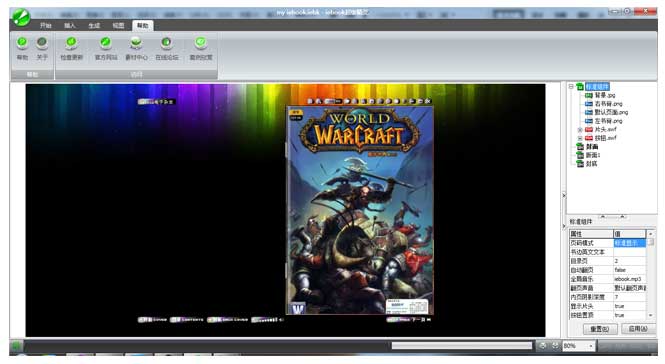Expand the 按钮.swf tree node
The width and height of the screenshot is (665, 364).
(580, 138)
